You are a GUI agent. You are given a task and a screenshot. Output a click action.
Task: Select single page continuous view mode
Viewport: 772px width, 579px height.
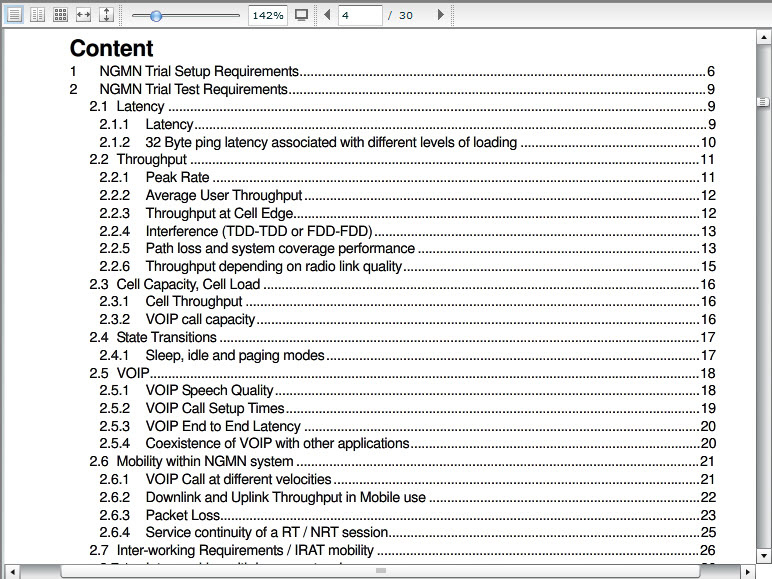pyautogui.click(x=14, y=15)
